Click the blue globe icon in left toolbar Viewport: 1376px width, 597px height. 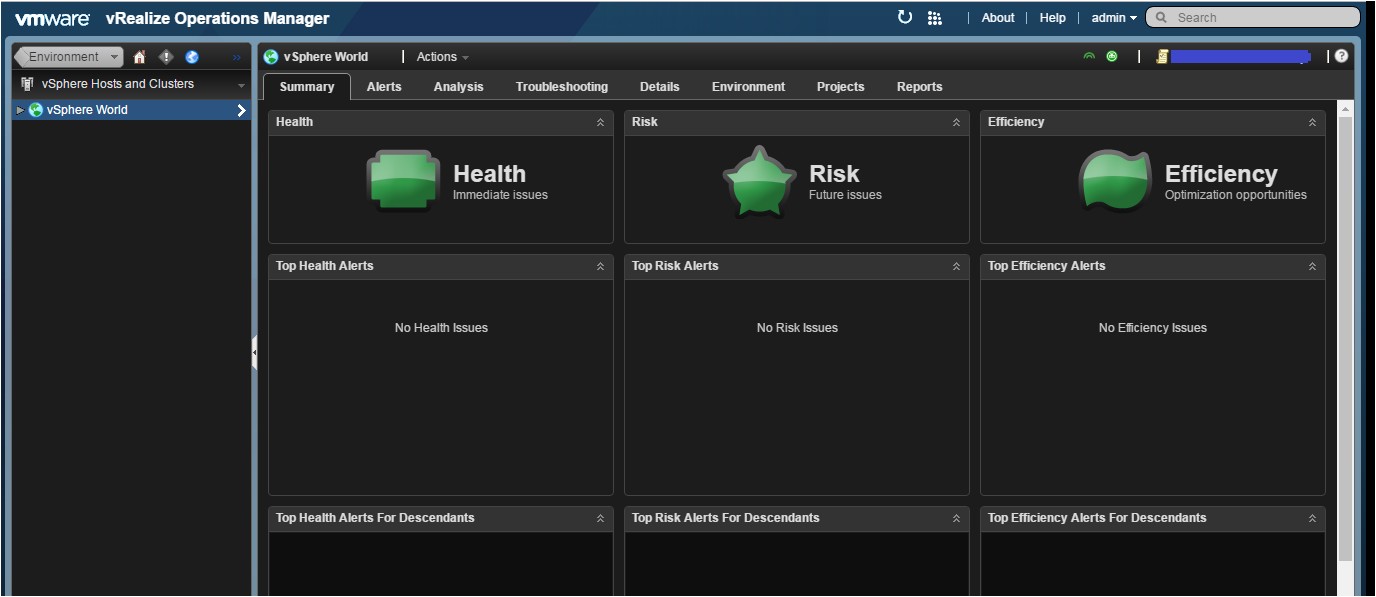[x=192, y=57]
